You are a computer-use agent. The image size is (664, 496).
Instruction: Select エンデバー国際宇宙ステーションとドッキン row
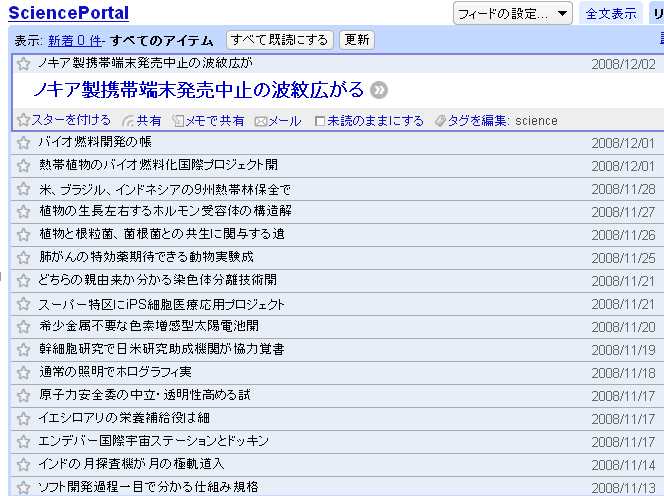pos(337,442)
